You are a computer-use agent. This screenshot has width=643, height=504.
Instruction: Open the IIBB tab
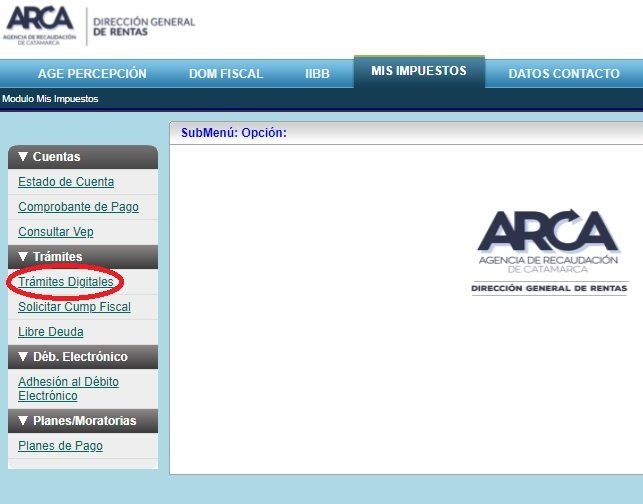tap(317, 73)
